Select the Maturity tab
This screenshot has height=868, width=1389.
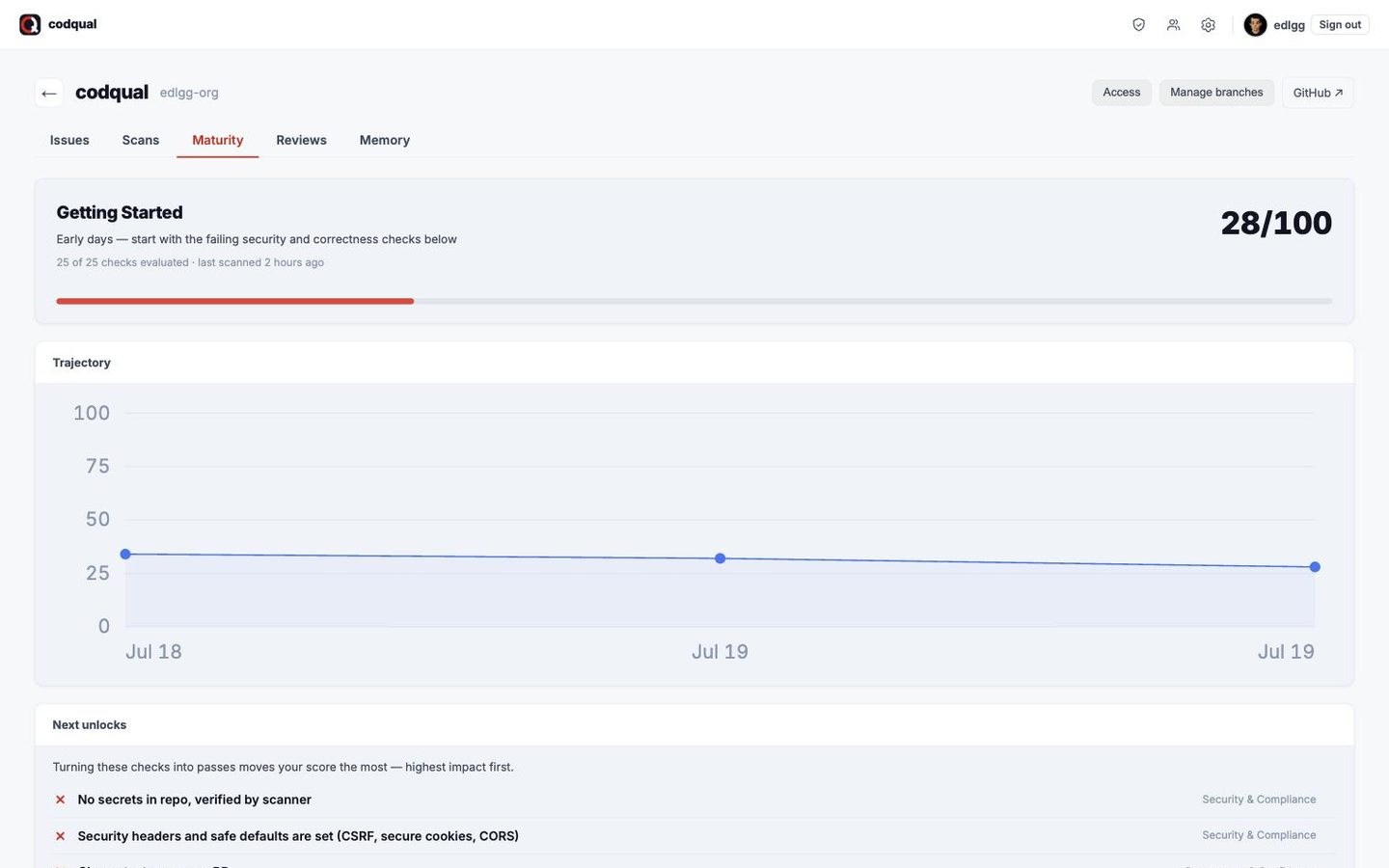coord(218,140)
